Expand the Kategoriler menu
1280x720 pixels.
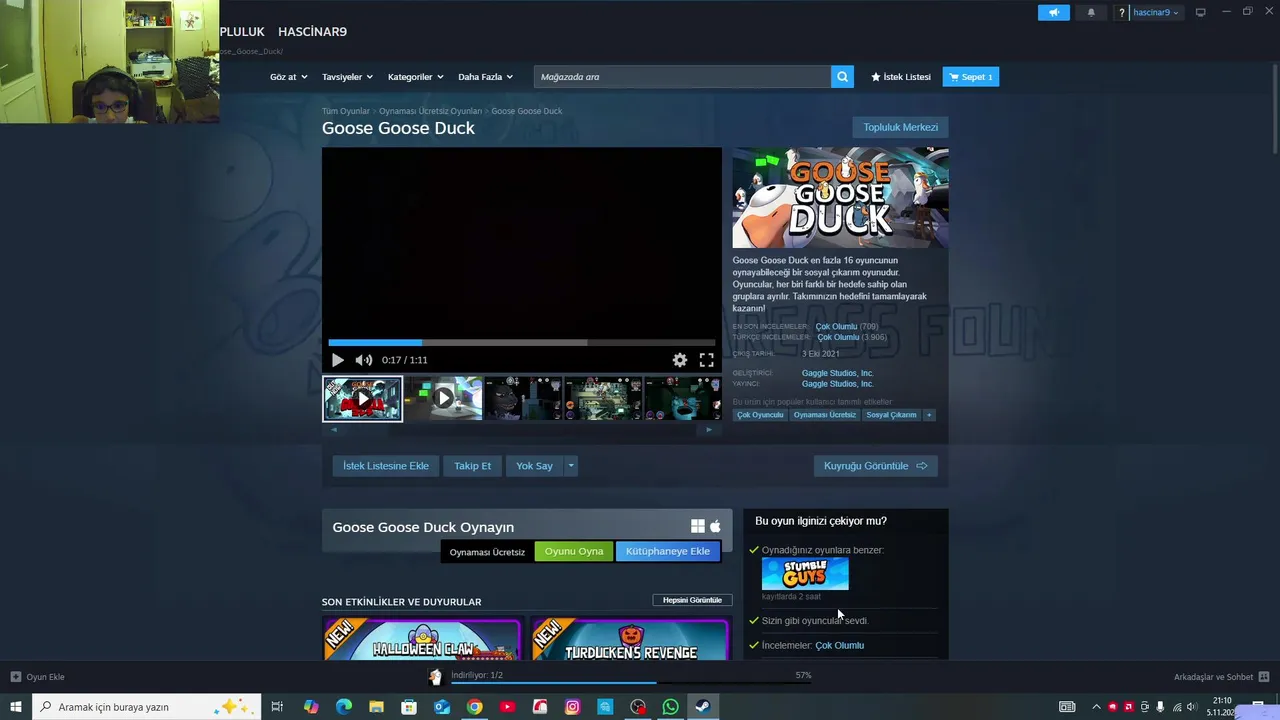415,77
